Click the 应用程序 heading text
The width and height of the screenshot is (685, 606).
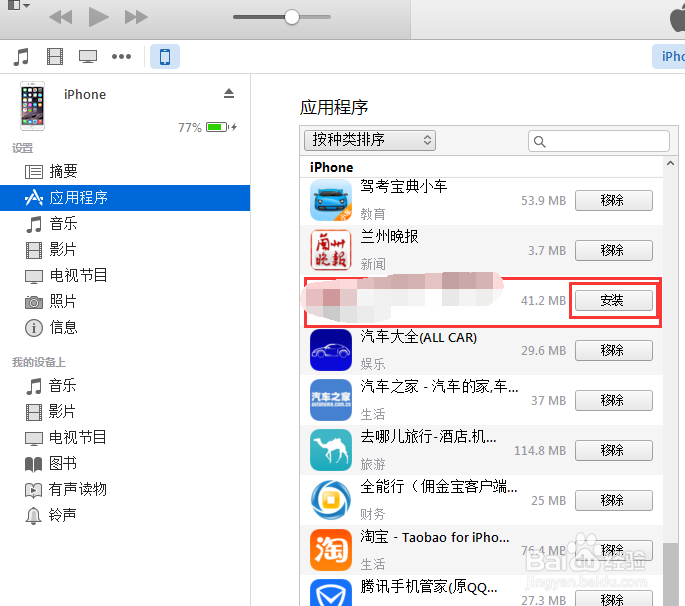(x=334, y=107)
